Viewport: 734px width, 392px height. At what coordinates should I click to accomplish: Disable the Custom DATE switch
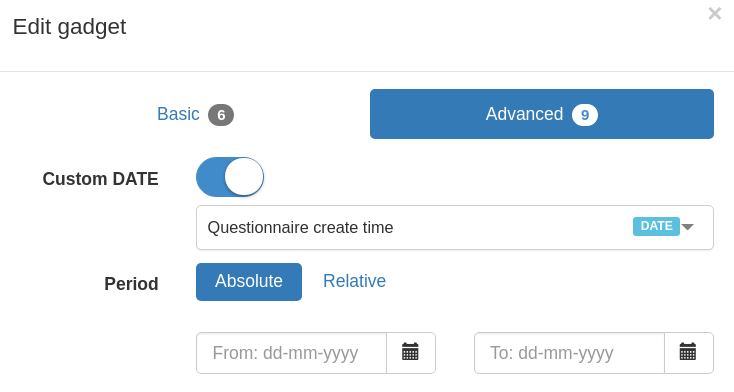tap(230, 177)
